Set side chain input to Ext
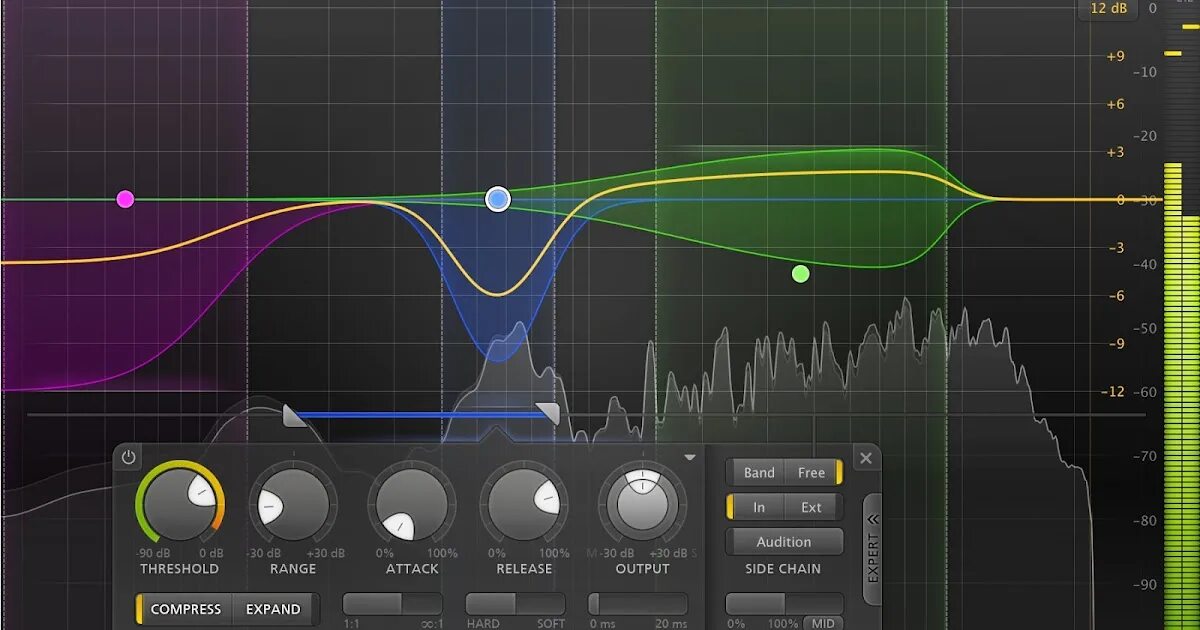The width and height of the screenshot is (1200, 630). 812,508
